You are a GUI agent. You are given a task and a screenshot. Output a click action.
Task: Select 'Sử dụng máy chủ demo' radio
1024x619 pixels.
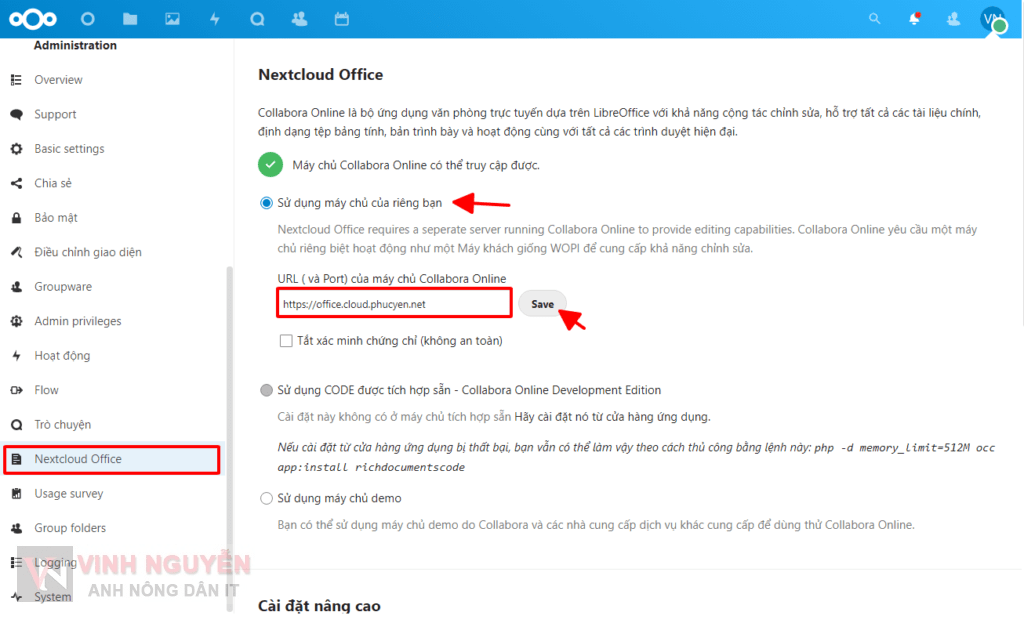(266, 498)
